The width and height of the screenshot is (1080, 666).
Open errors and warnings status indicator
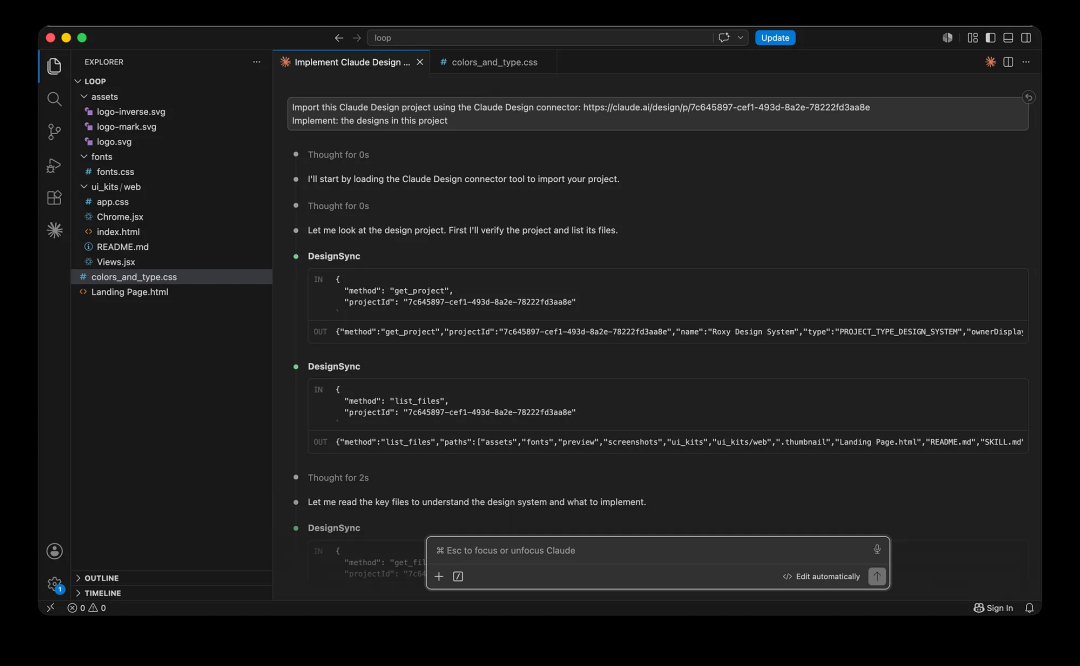click(x=87, y=608)
